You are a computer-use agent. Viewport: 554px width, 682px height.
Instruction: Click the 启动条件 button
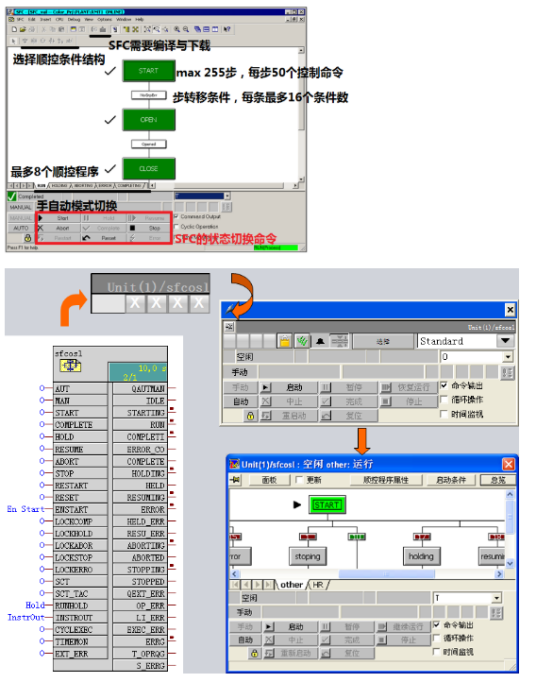click(x=451, y=480)
